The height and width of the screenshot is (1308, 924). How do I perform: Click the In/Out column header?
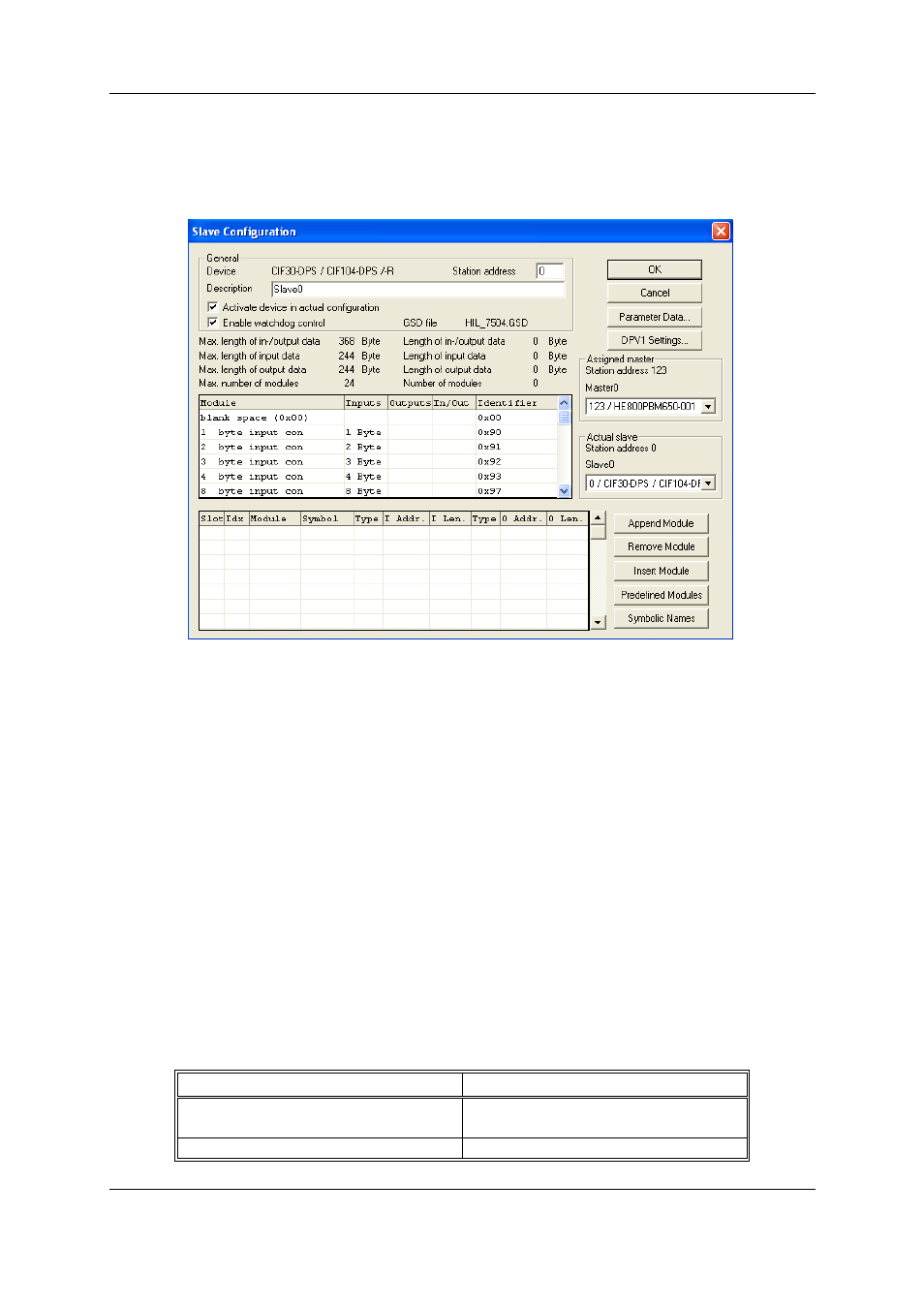click(453, 403)
